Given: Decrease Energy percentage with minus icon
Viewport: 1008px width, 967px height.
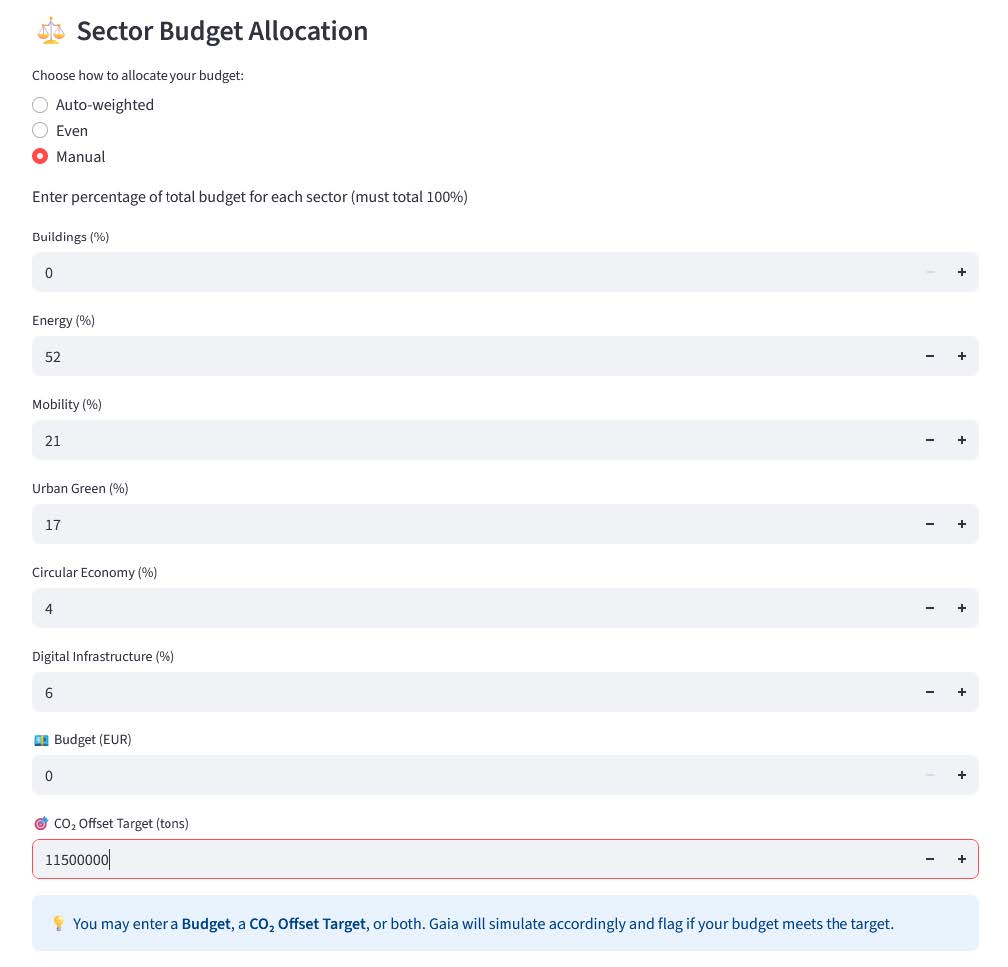Looking at the screenshot, I should coord(930,356).
